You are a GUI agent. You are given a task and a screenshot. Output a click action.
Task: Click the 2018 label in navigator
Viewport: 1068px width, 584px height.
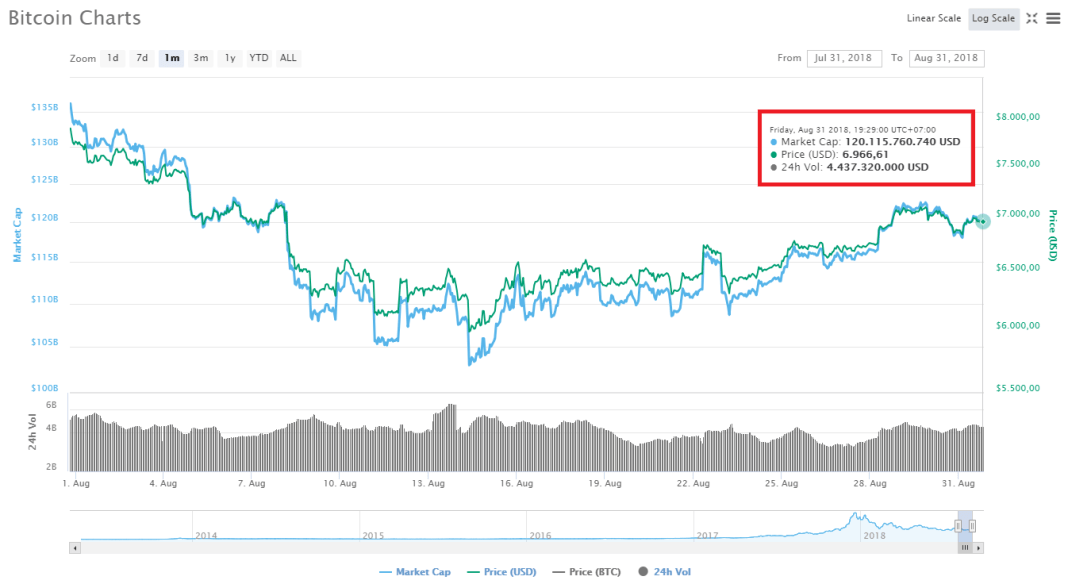875,536
